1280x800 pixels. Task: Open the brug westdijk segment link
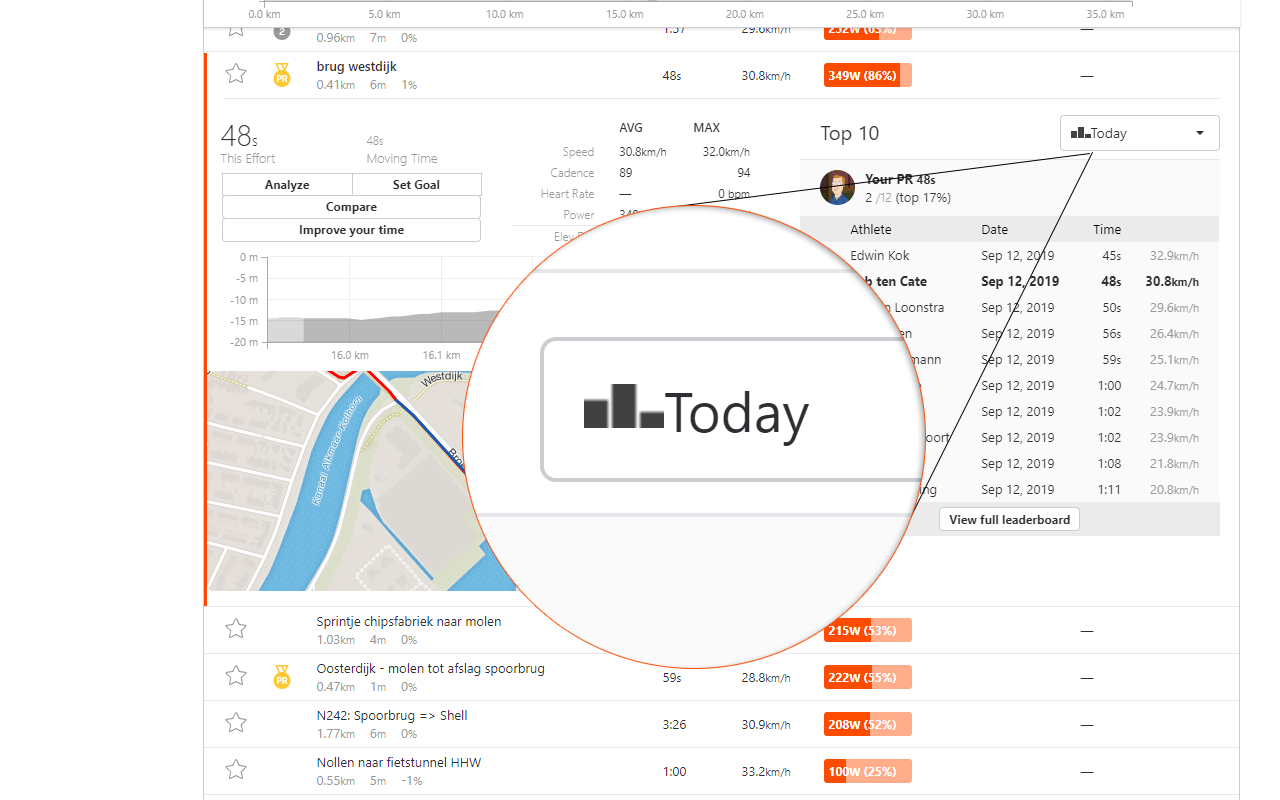pos(356,67)
